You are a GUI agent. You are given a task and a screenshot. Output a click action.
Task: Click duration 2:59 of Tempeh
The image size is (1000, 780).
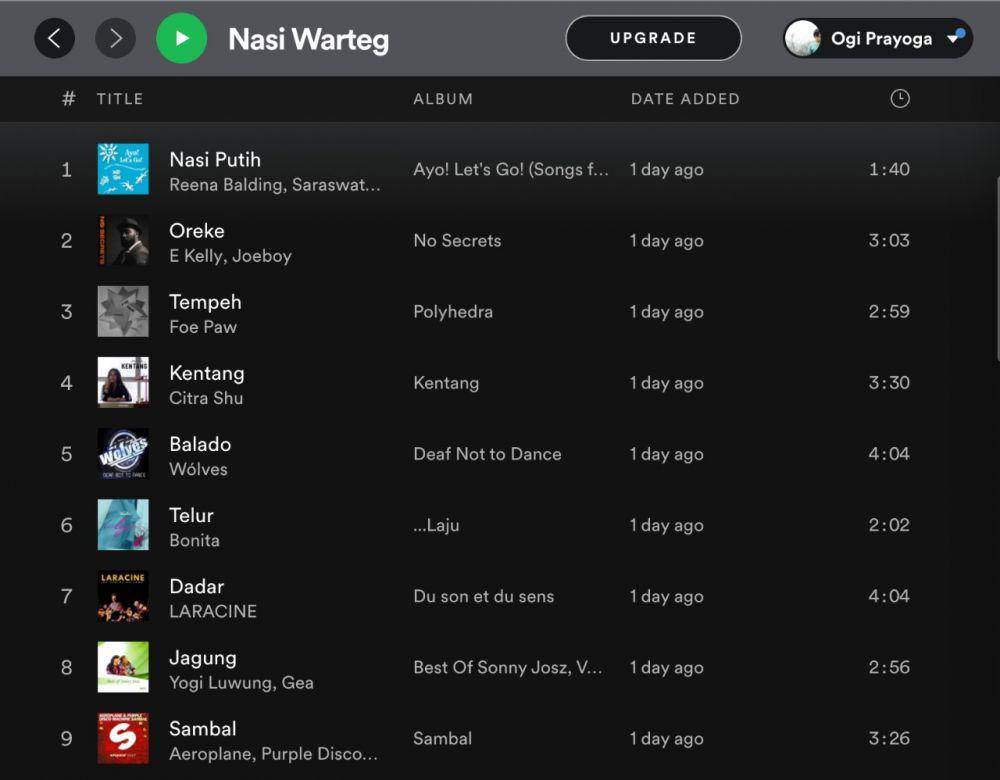[x=889, y=311]
